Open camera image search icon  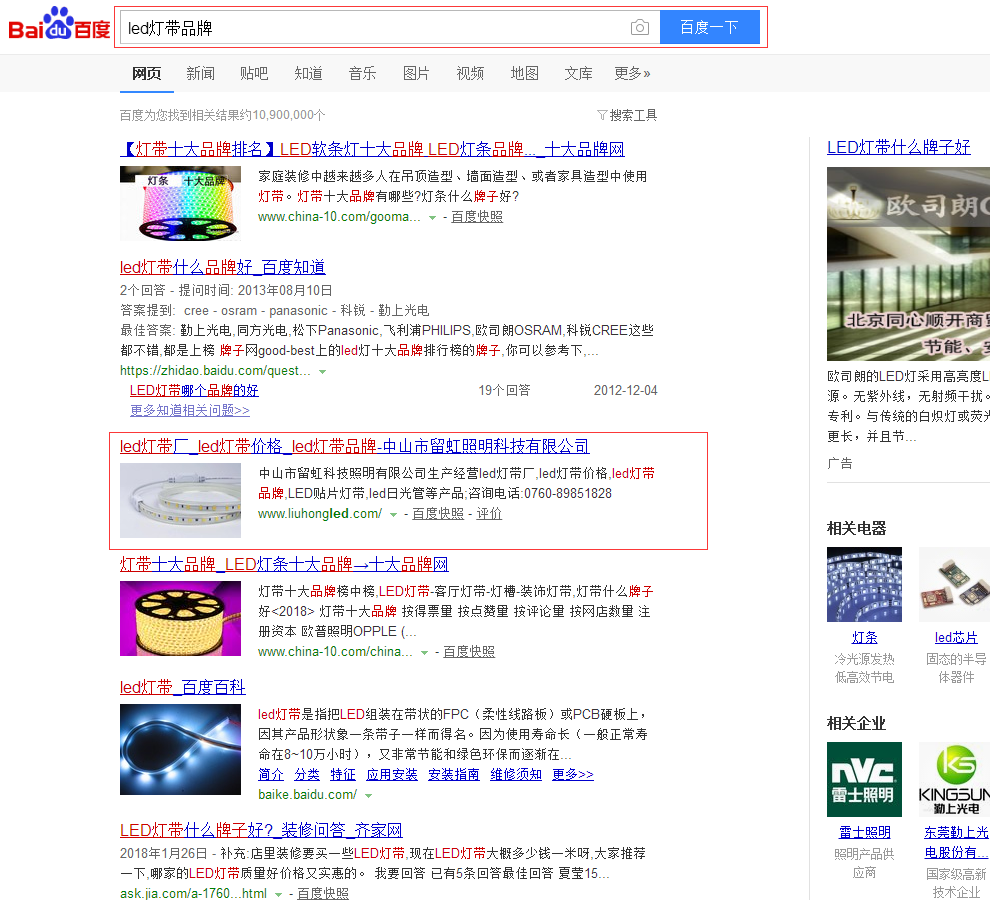click(640, 28)
